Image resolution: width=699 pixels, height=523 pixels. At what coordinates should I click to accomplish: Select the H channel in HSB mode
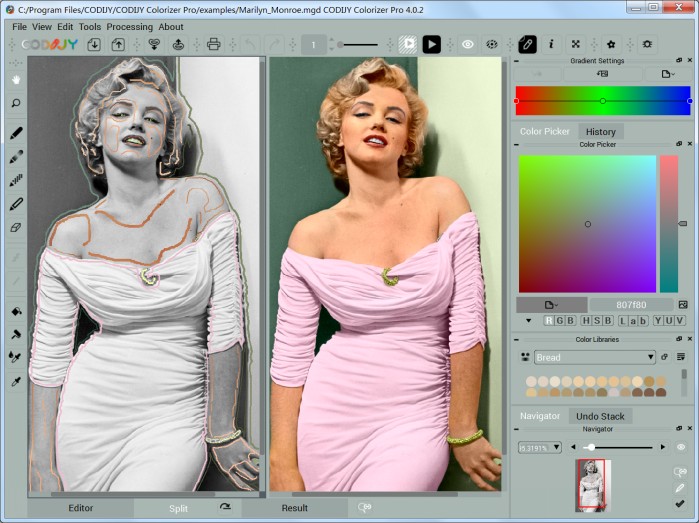[586, 321]
